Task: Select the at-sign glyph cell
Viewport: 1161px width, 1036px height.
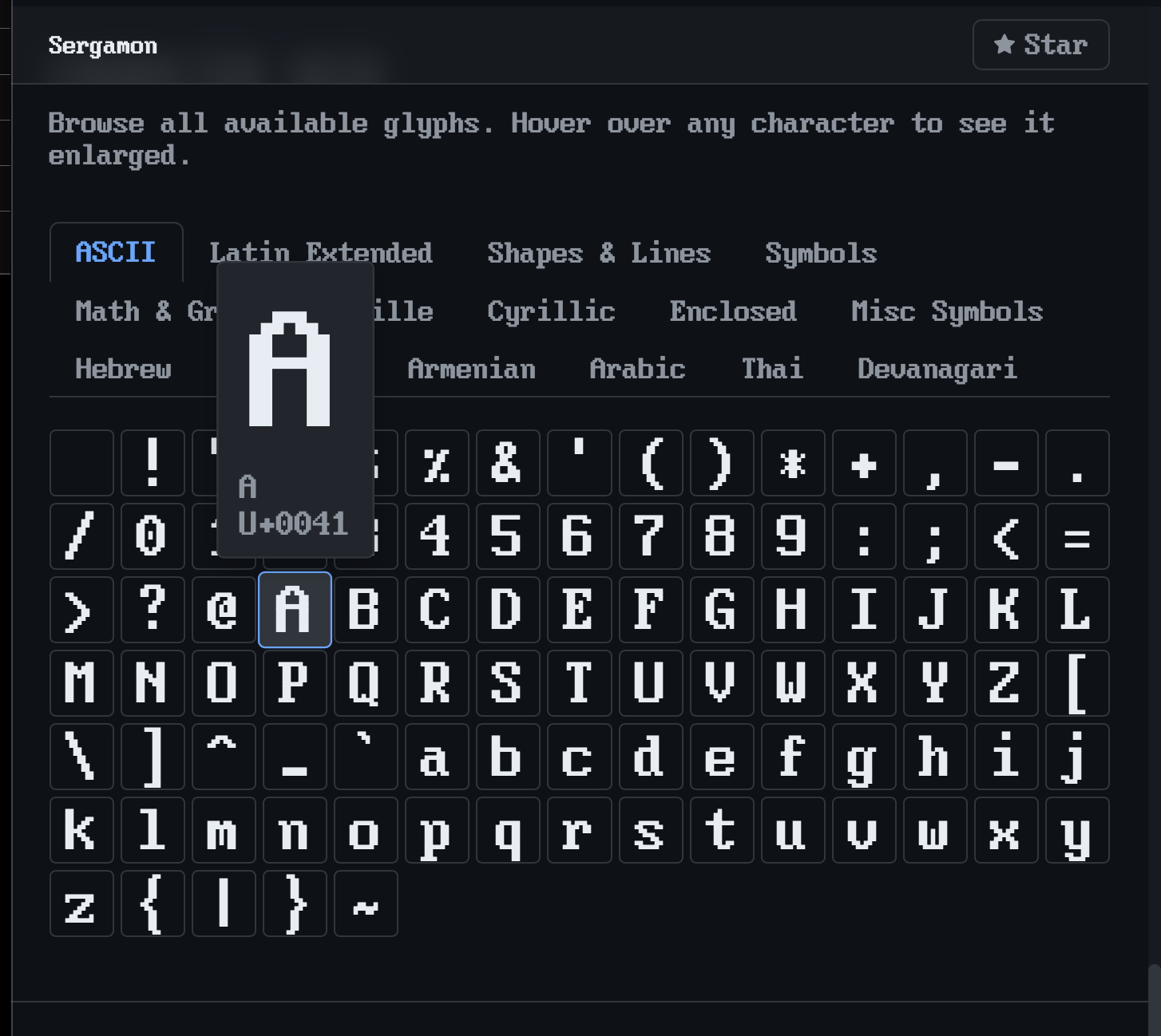Action: click(x=224, y=610)
